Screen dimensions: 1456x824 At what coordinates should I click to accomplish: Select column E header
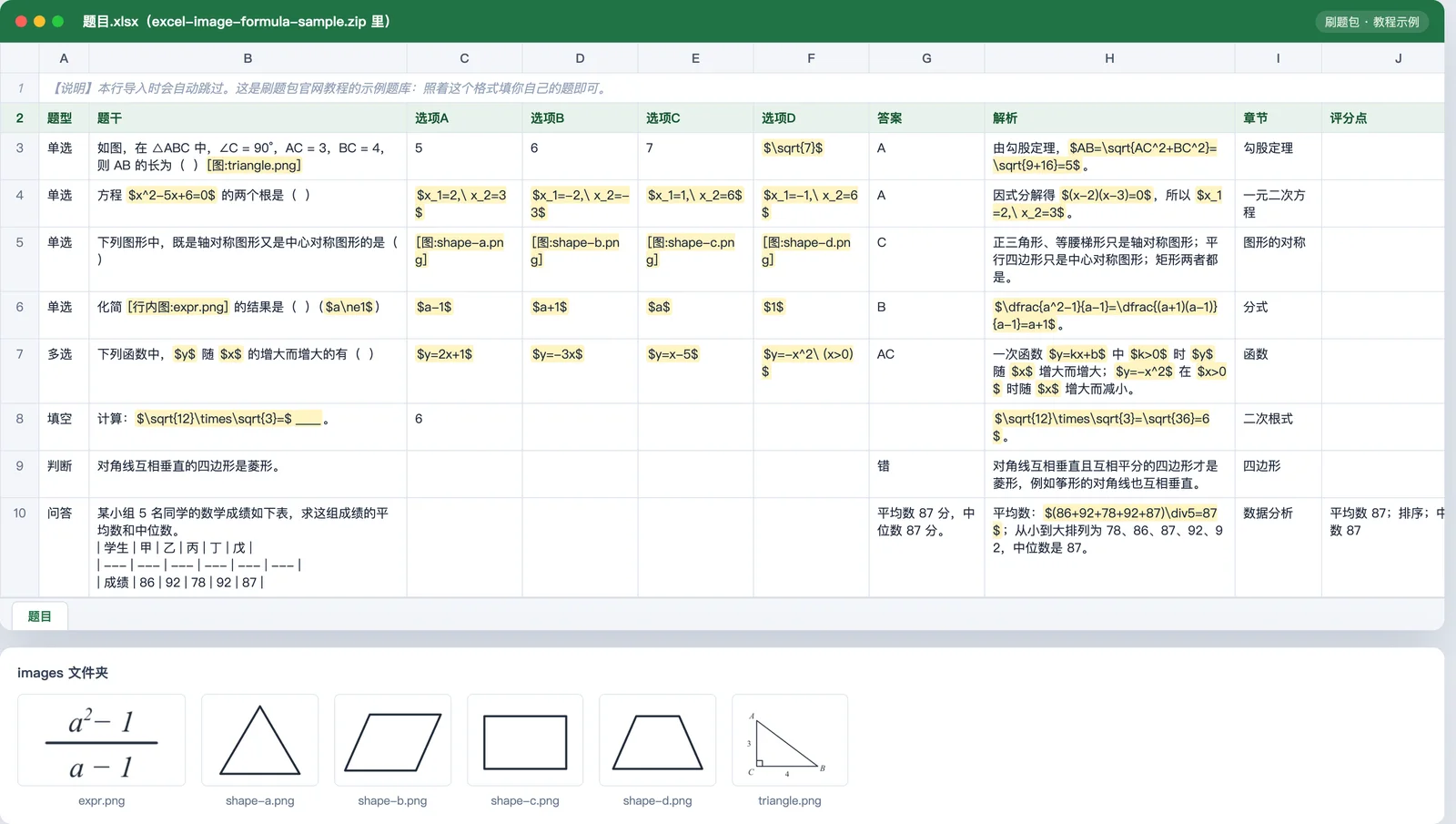695,58
